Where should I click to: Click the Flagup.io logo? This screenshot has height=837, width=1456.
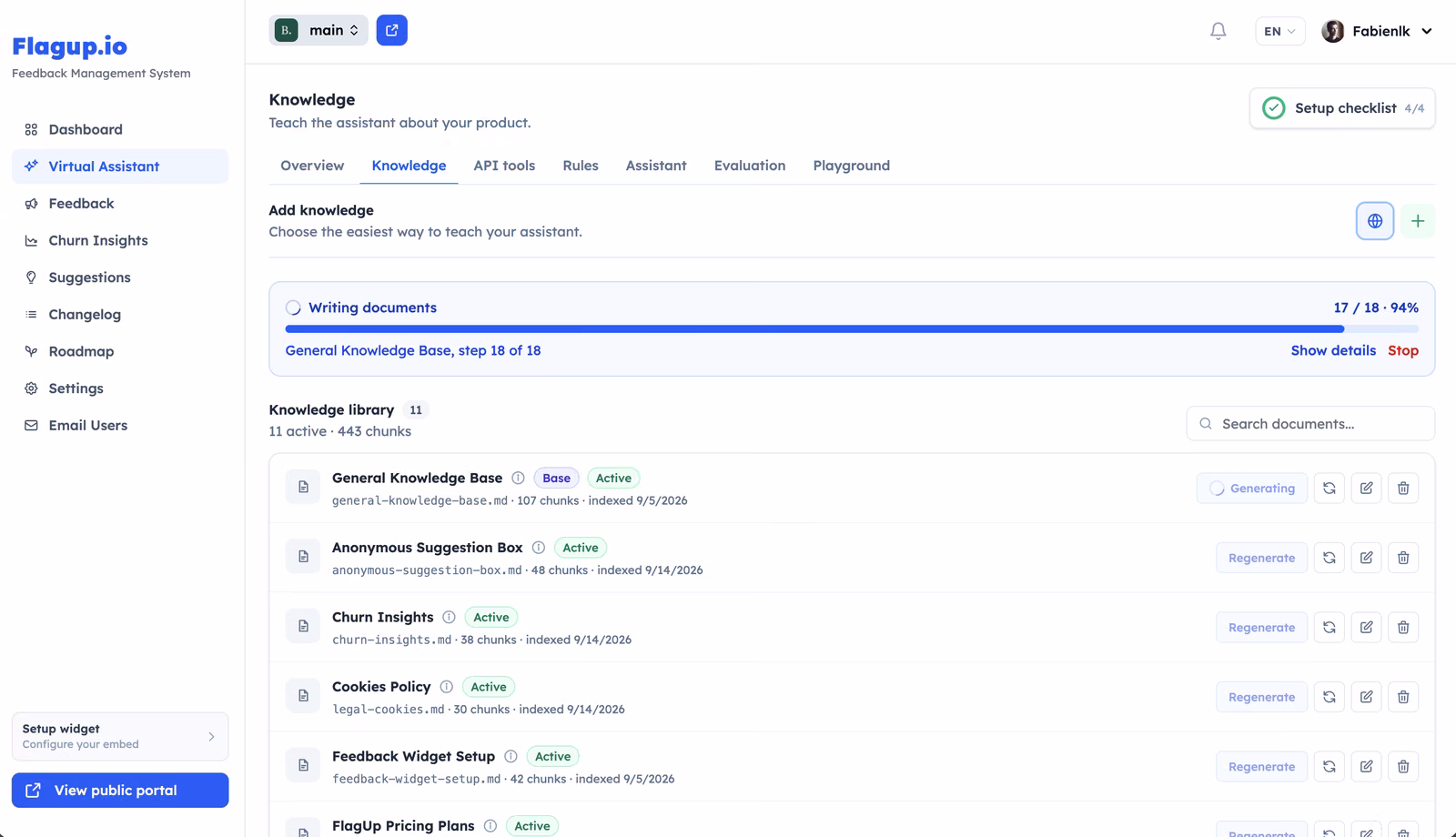click(69, 46)
